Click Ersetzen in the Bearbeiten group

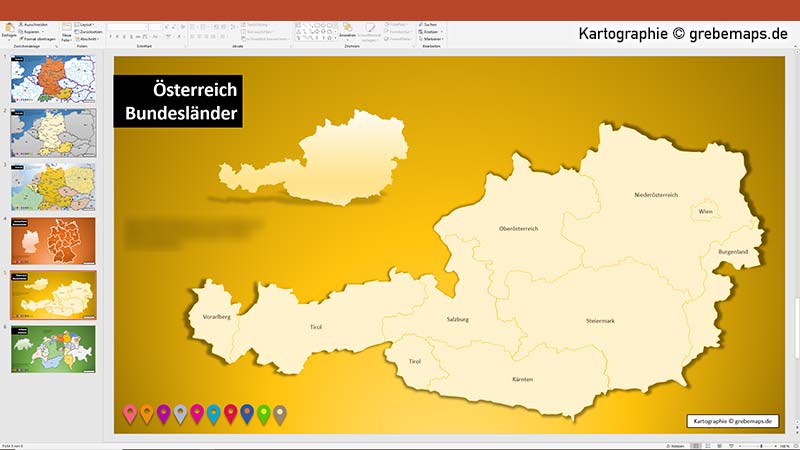click(428, 32)
